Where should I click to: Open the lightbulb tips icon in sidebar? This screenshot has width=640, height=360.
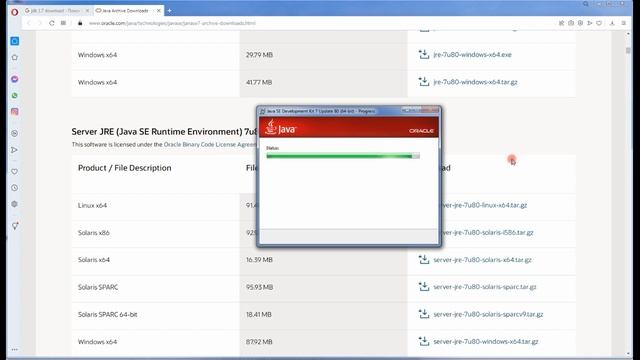tap(15, 226)
